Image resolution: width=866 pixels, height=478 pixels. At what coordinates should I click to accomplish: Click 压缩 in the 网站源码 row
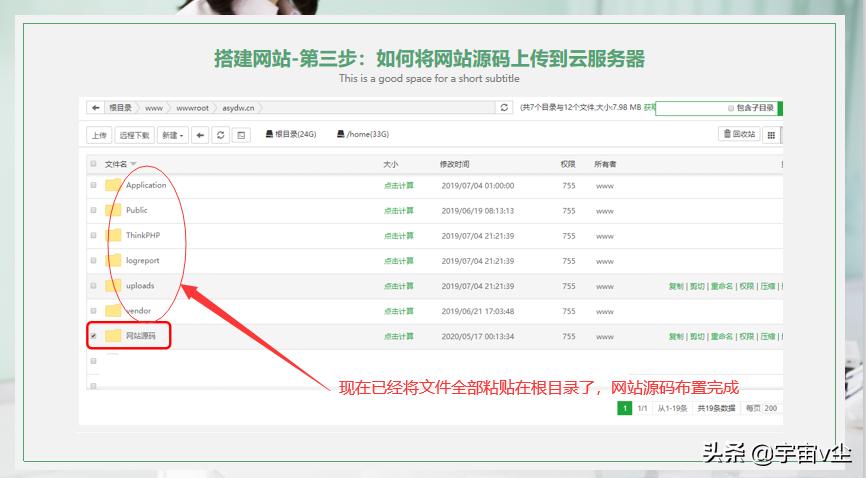point(768,336)
